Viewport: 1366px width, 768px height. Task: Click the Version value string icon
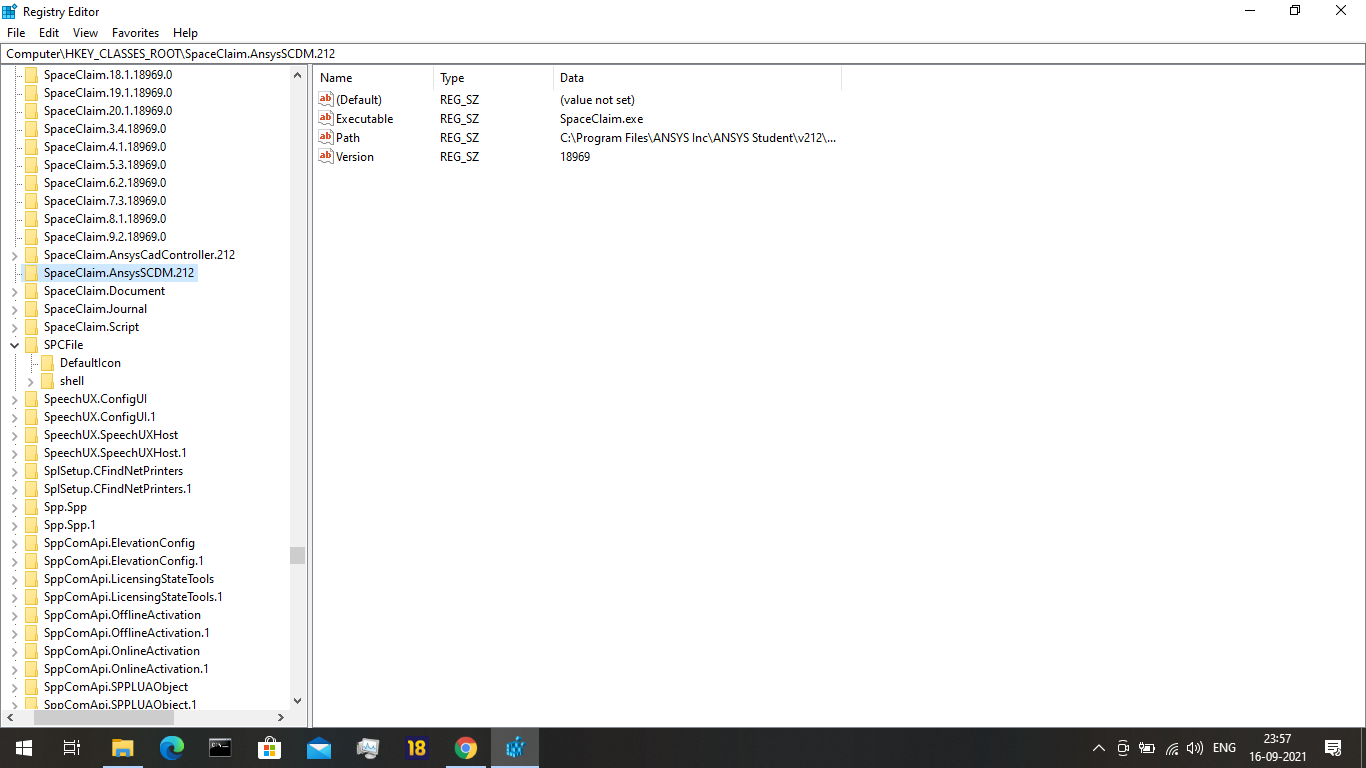pyautogui.click(x=325, y=156)
